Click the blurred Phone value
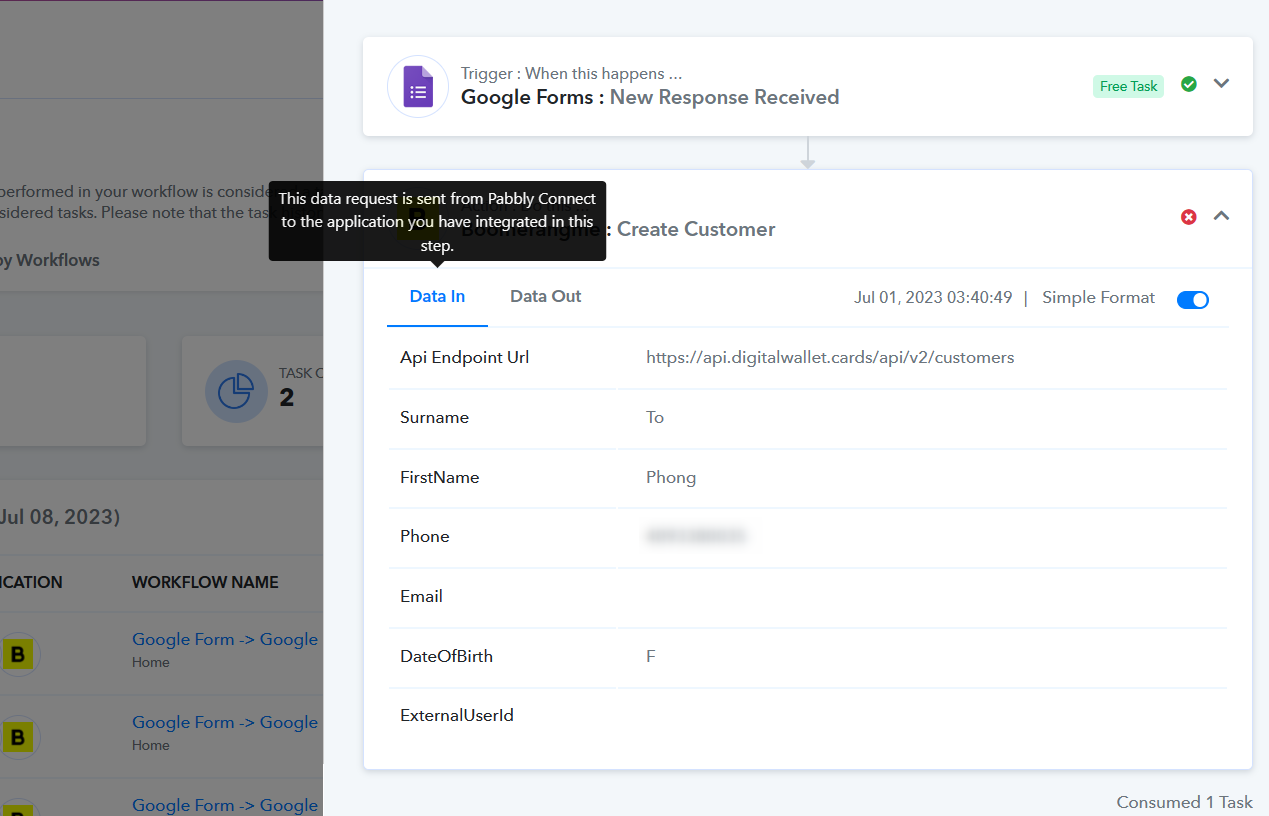 pyautogui.click(x=696, y=537)
